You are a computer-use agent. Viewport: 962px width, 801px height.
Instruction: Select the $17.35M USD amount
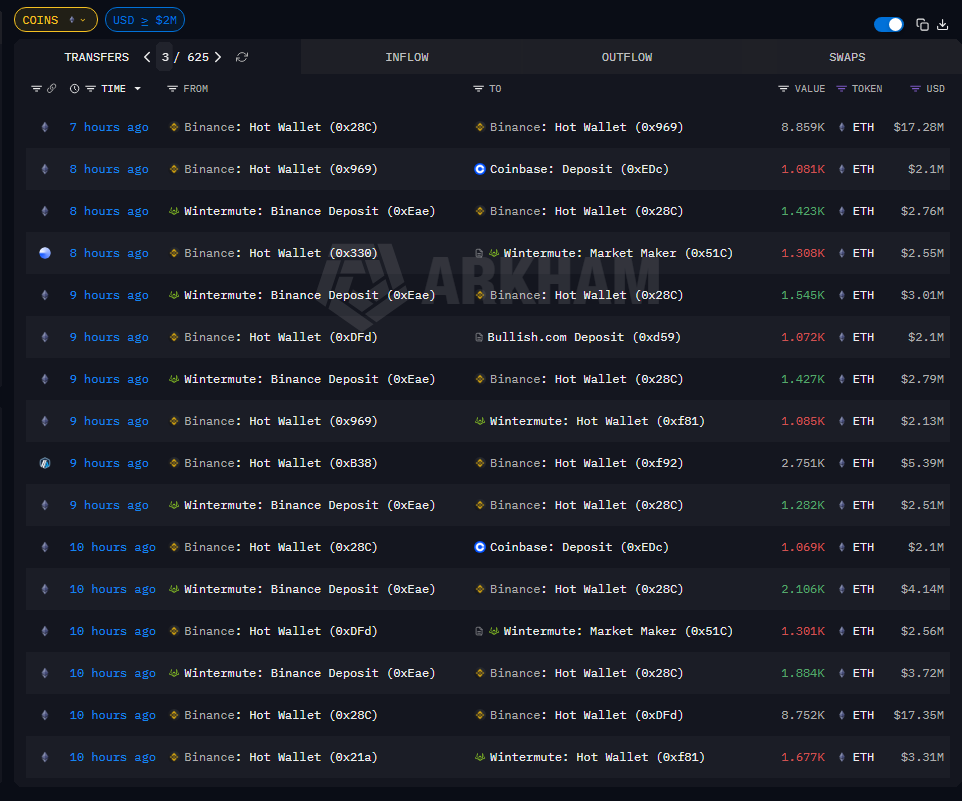click(918, 715)
